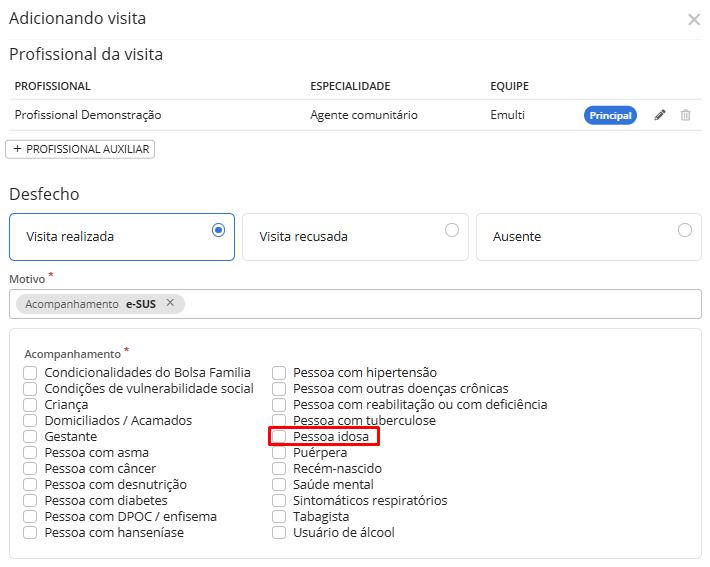
Task: Check Condicionalidades do Bolsa Familia
Action: point(30,373)
